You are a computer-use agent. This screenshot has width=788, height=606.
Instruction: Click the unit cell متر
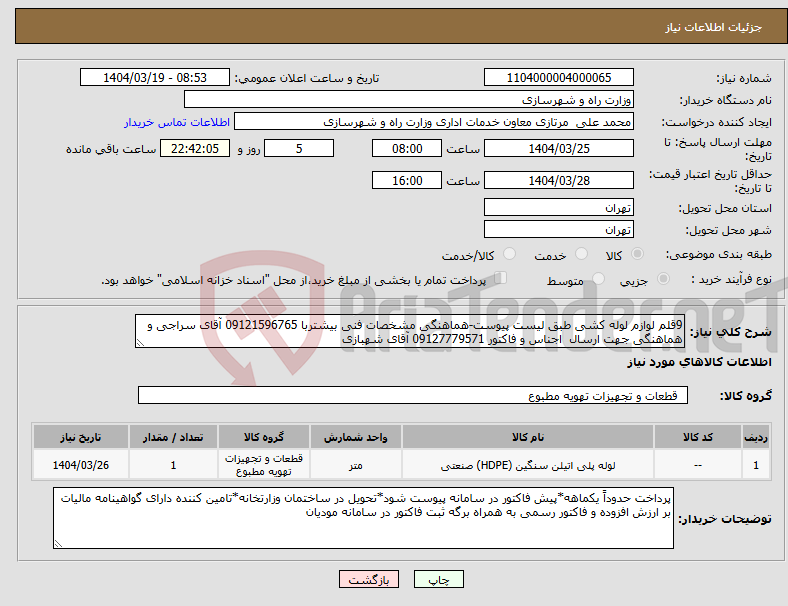coord(355,465)
